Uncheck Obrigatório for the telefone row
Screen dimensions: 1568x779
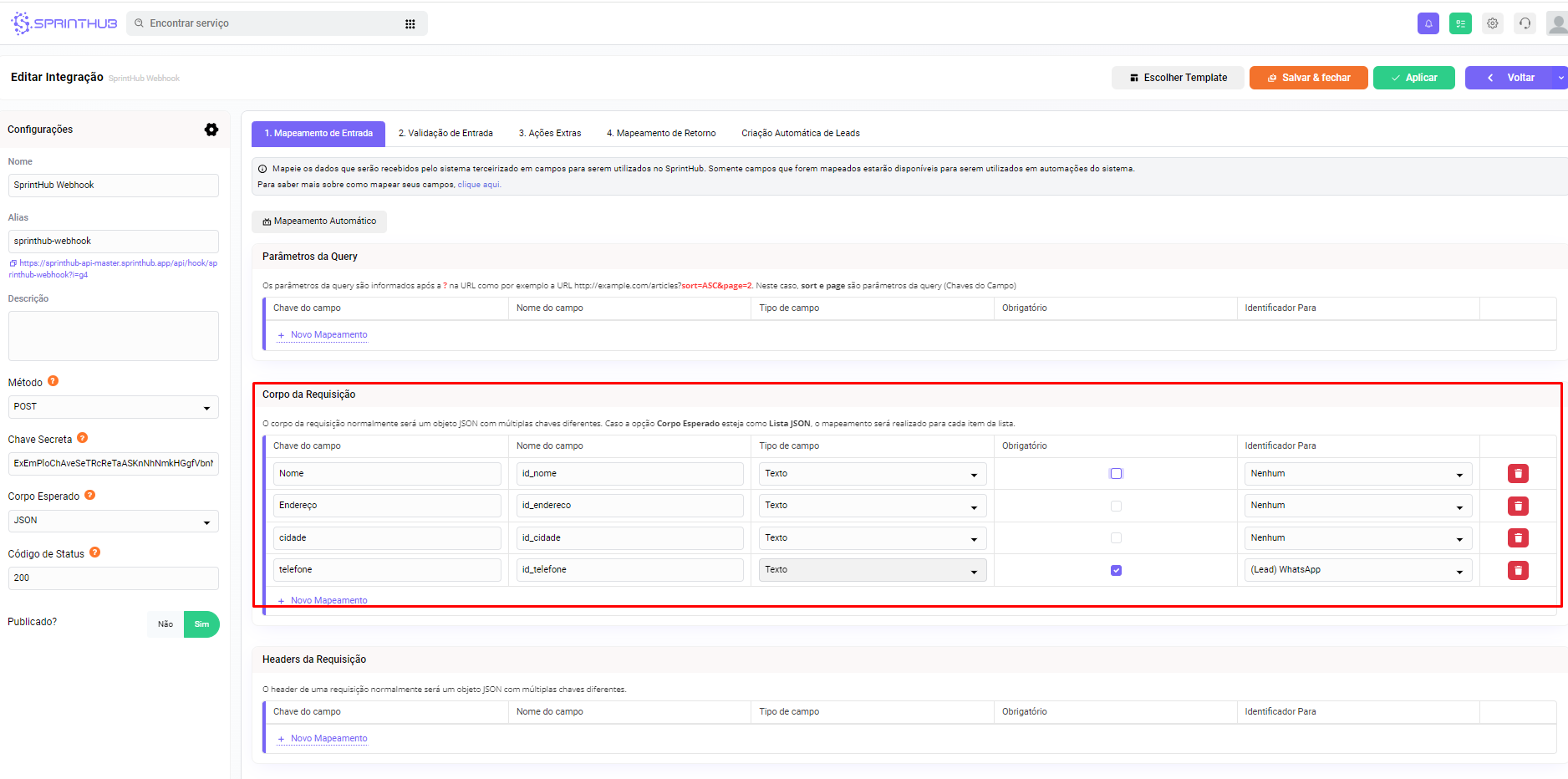tap(1116, 570)
